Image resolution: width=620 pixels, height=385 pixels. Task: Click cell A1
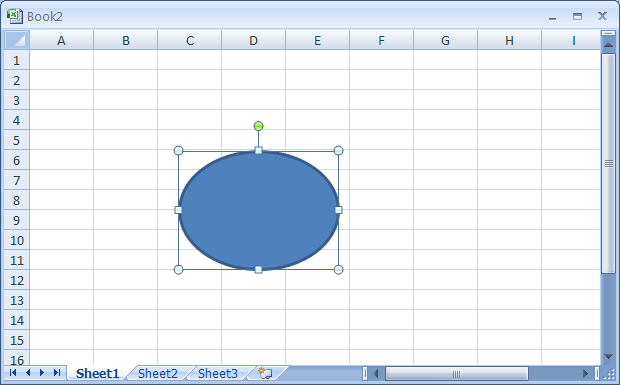tap(61, 60)
